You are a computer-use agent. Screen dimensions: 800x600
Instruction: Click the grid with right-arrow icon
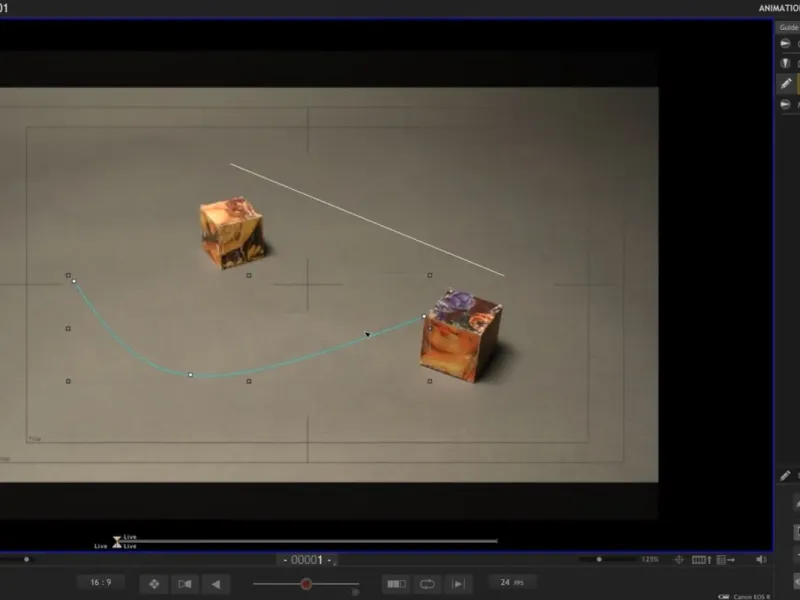(726, 560)
